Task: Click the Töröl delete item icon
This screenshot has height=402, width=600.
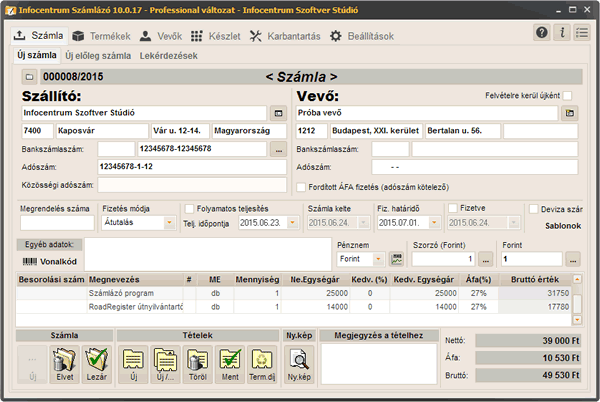Action: (x=198, y=363)
